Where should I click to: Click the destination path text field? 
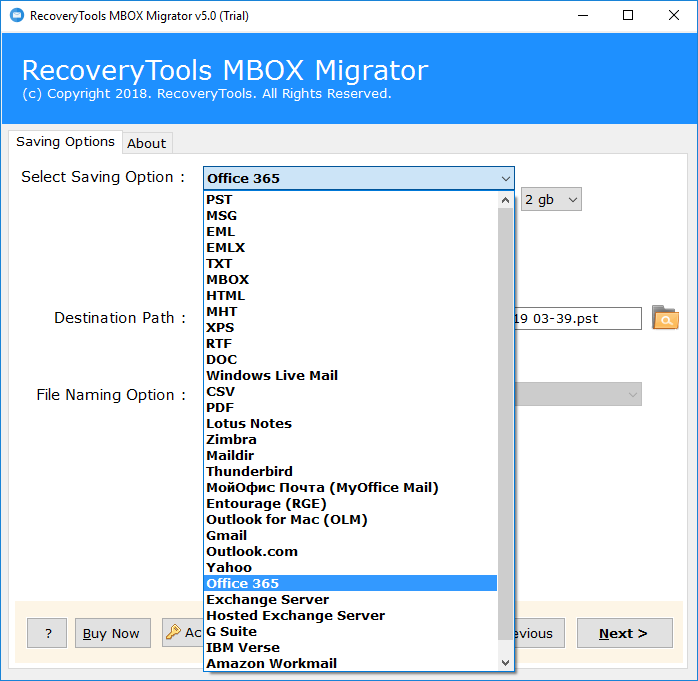(578, 318)
